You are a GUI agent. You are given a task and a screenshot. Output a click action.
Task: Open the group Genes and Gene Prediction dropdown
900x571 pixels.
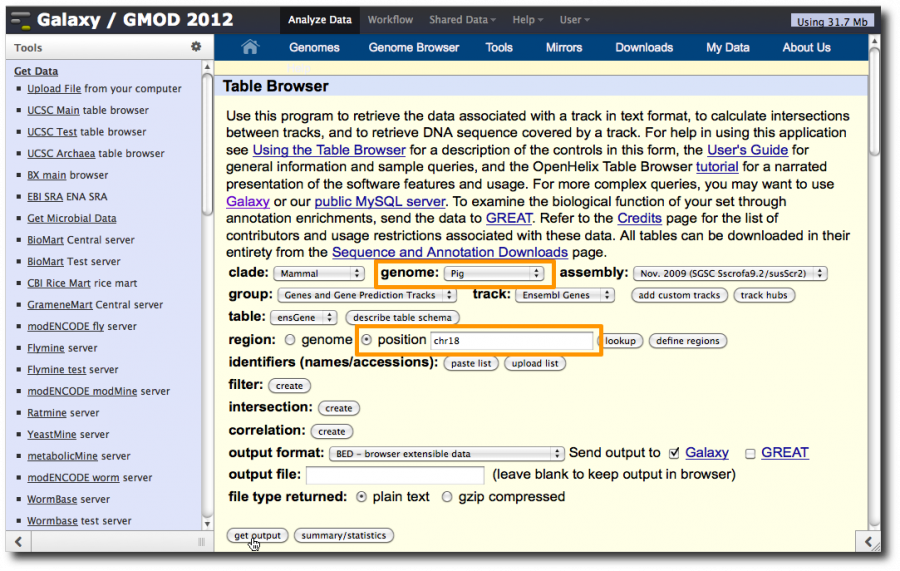point(367,296)
